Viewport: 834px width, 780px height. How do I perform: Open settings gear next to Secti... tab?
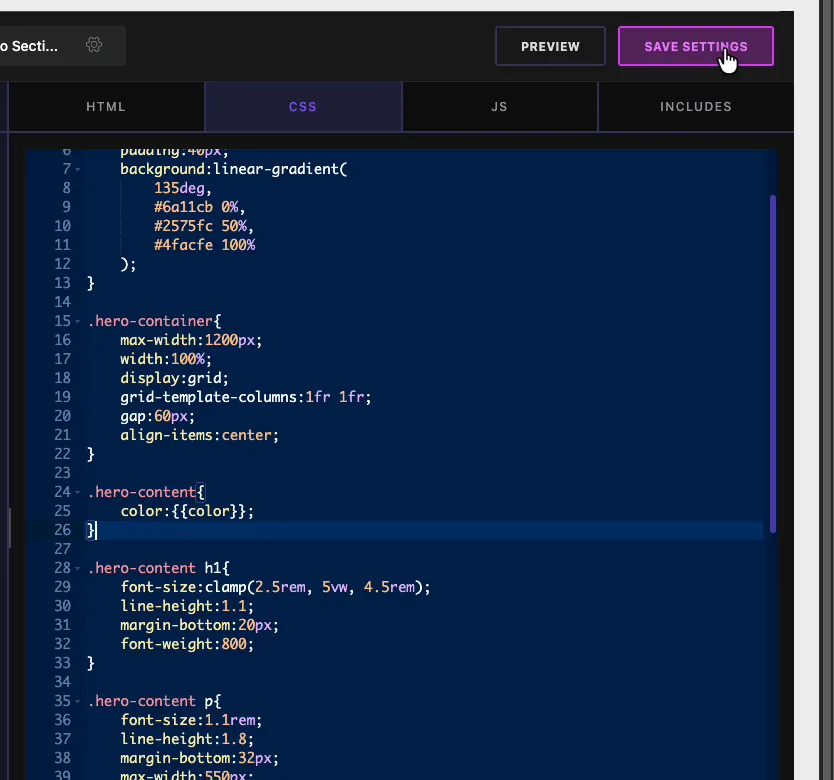click(94, 45)
